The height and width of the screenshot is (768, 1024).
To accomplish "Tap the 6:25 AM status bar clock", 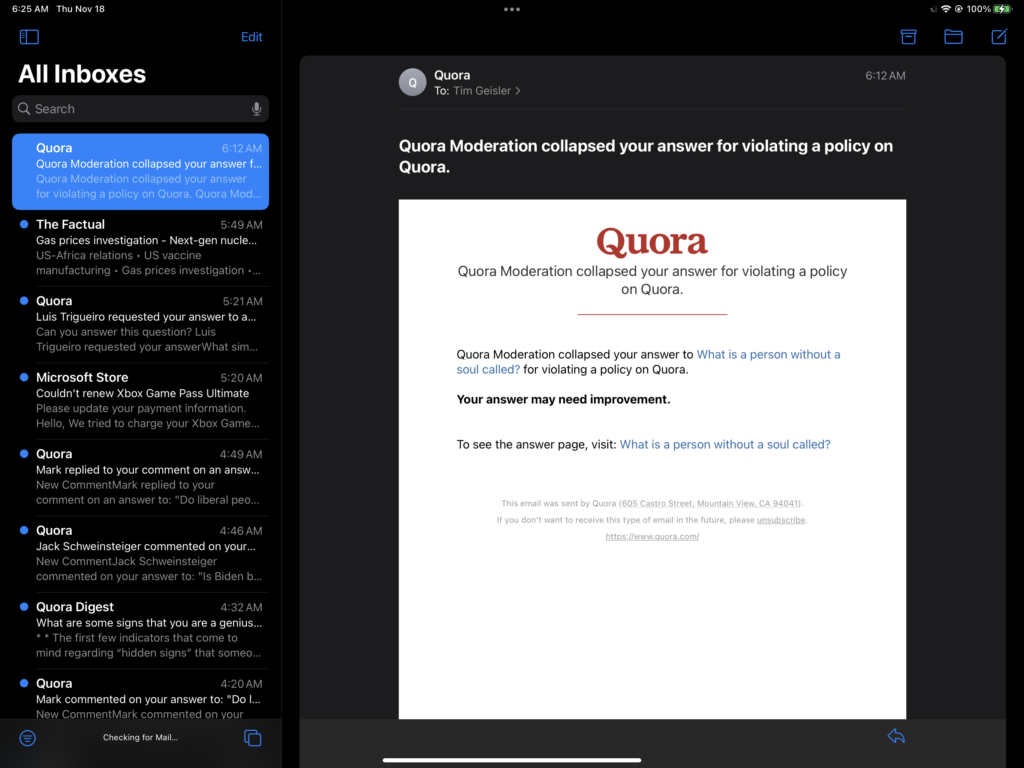I will 30,9.
